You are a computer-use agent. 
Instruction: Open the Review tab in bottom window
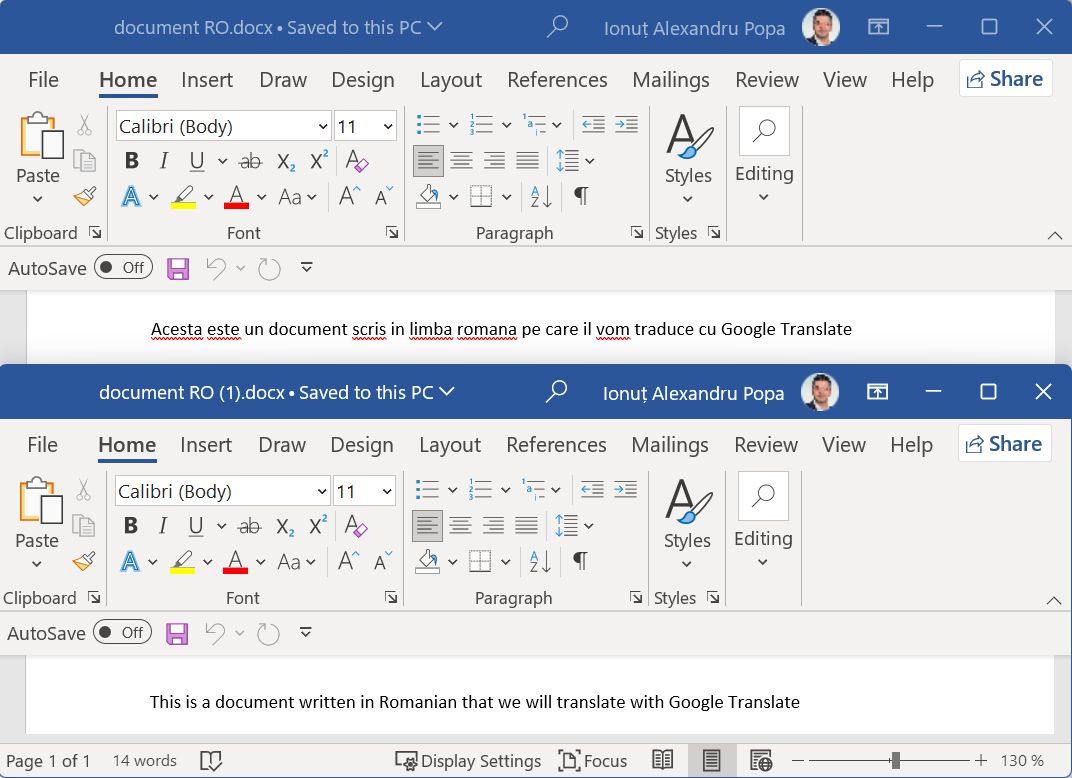tap(766, 445)
